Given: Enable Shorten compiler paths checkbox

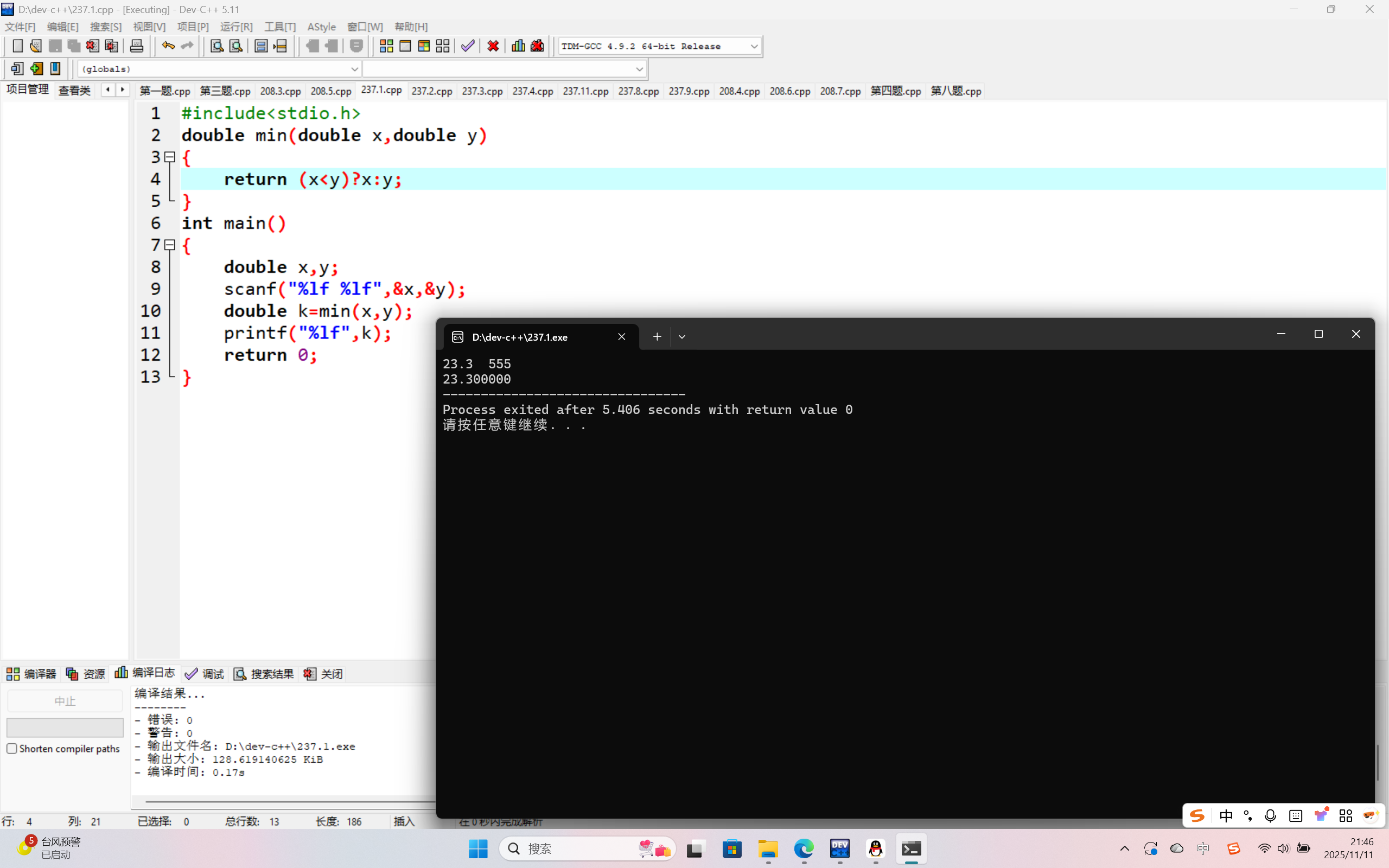Looking at the screenshot, I should point(12,749).
